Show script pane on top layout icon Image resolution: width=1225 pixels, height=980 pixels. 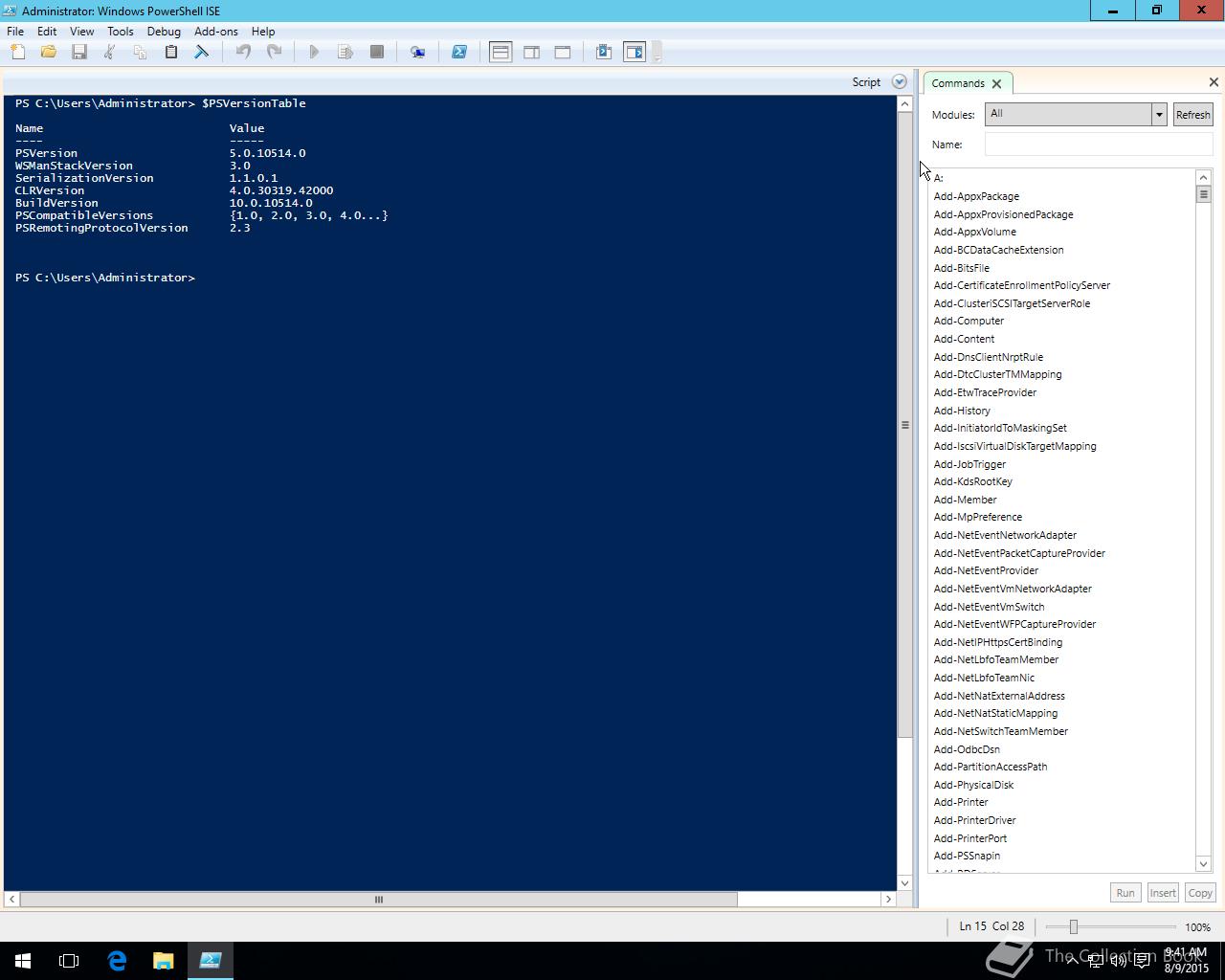pyautogui.click(x=501, y=52)
